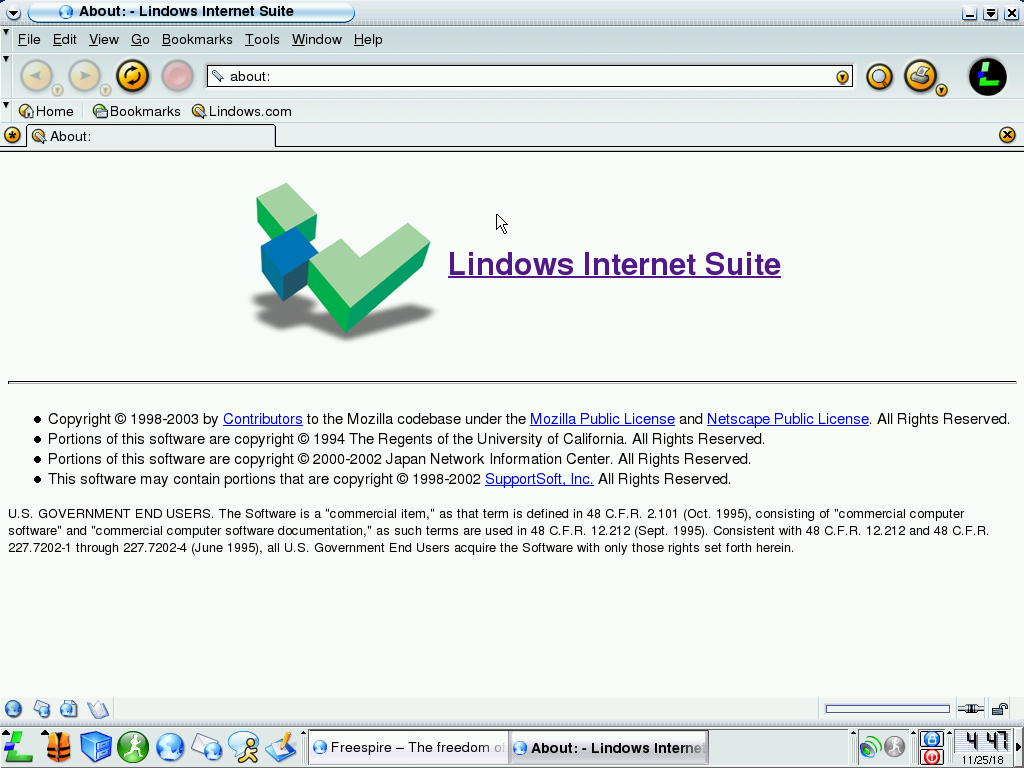Screen dimensions: 1024x768
Task: Open the Lindows.com toolbar bookmark
Action: 242,111
